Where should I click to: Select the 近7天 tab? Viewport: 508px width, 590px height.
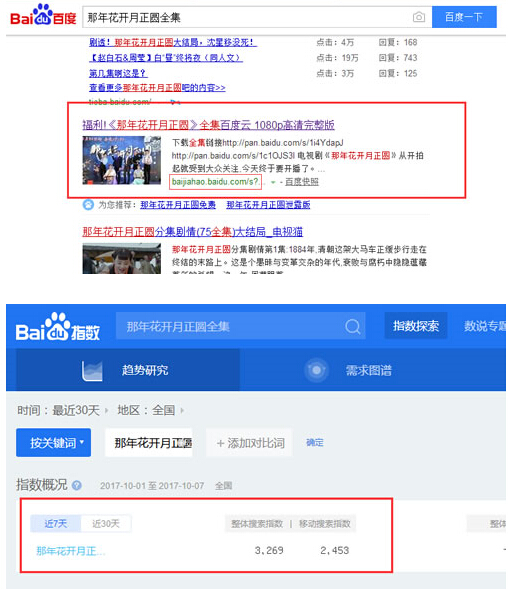[56, 523]
